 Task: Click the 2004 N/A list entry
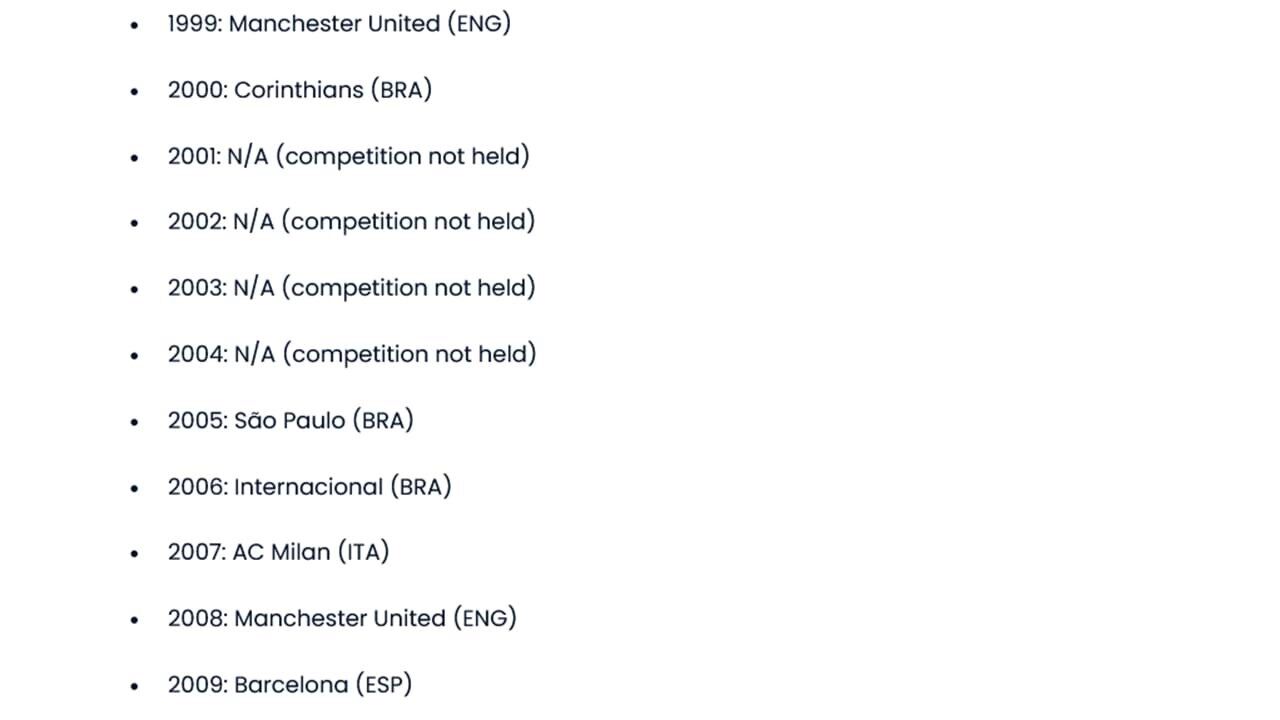(351, 354)
